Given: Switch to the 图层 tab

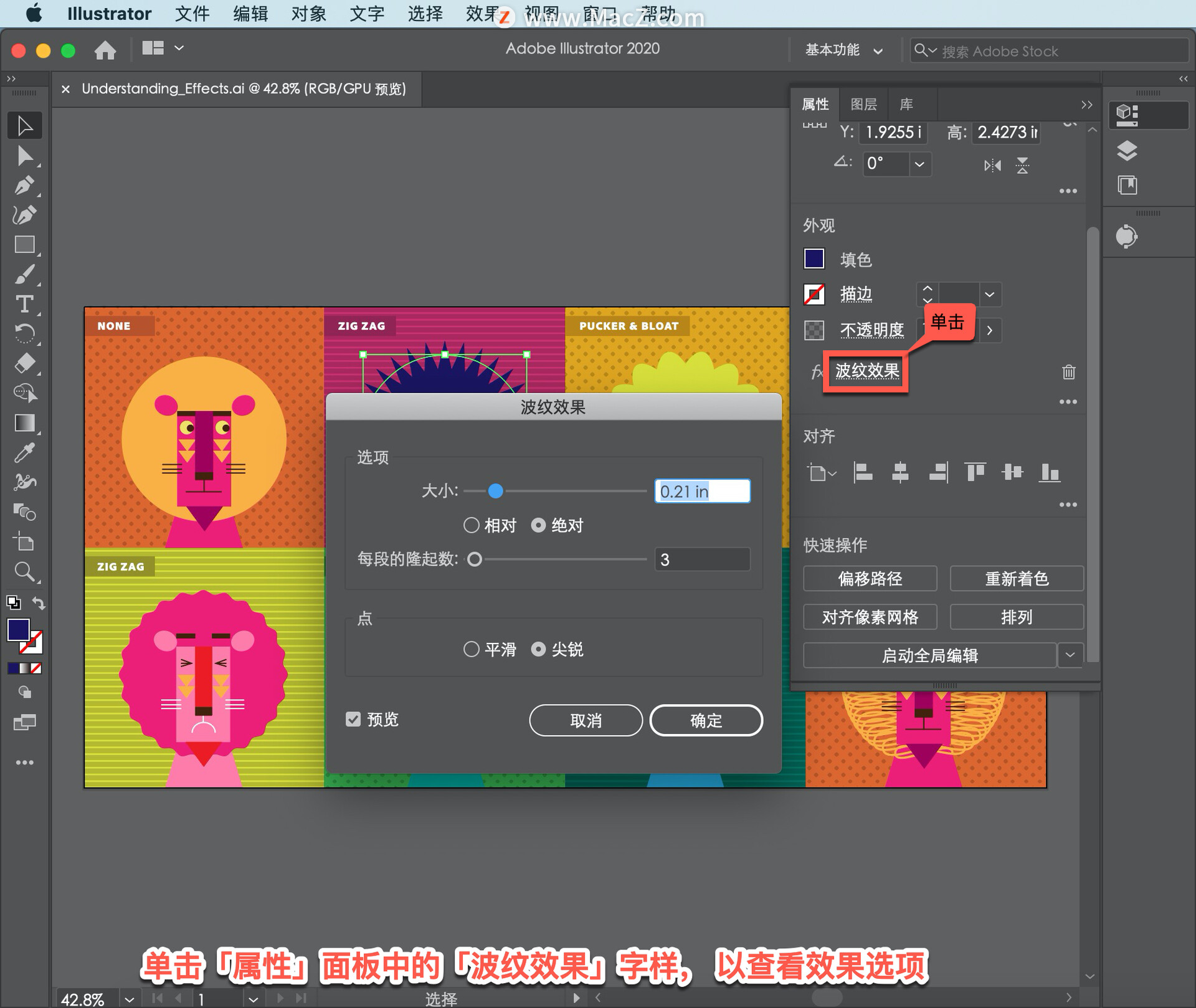Looking at the screenshot, I should coord(864,104).
